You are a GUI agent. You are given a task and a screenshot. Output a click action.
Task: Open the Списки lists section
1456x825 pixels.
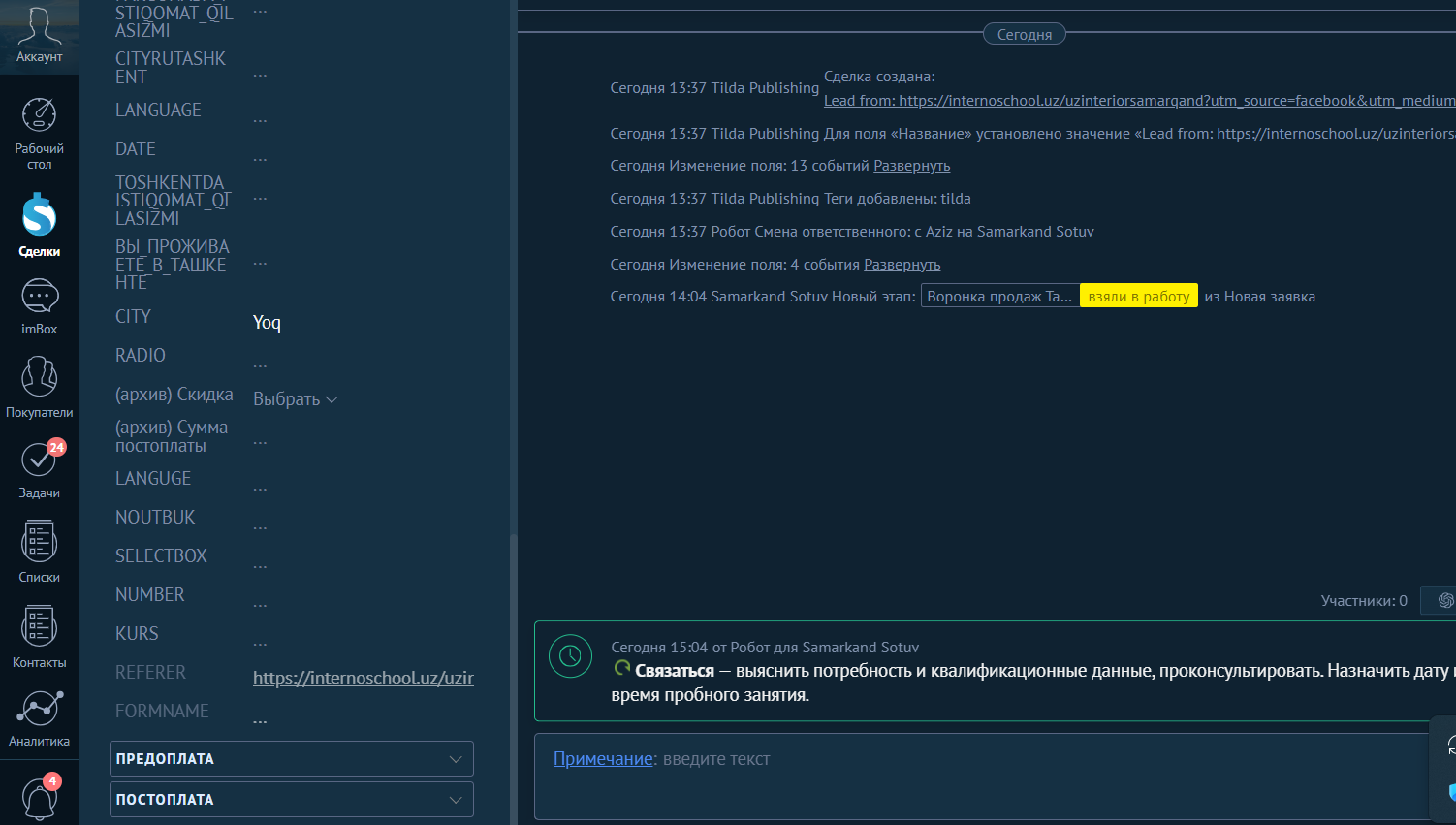coord(39,552)
